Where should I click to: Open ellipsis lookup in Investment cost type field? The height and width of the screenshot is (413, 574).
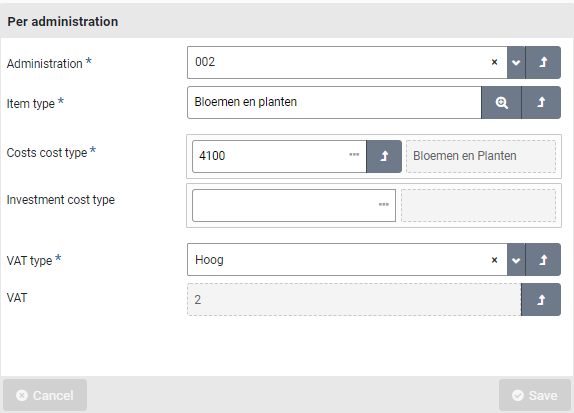pos(384,204)
